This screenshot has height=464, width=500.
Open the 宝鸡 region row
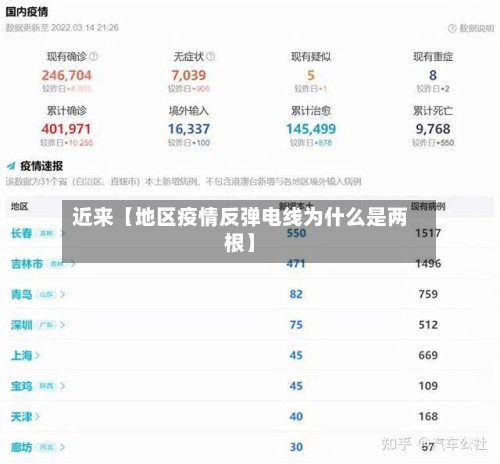250,386
